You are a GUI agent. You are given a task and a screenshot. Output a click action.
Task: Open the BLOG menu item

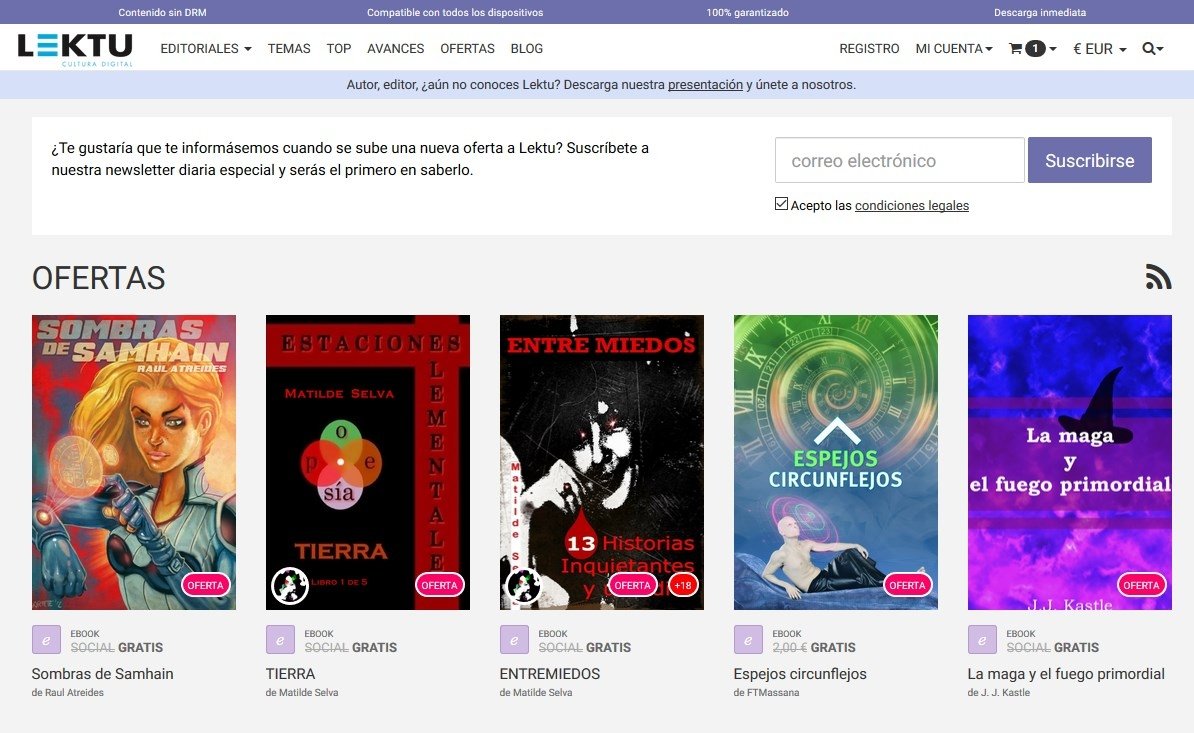(x=527, y=49)
